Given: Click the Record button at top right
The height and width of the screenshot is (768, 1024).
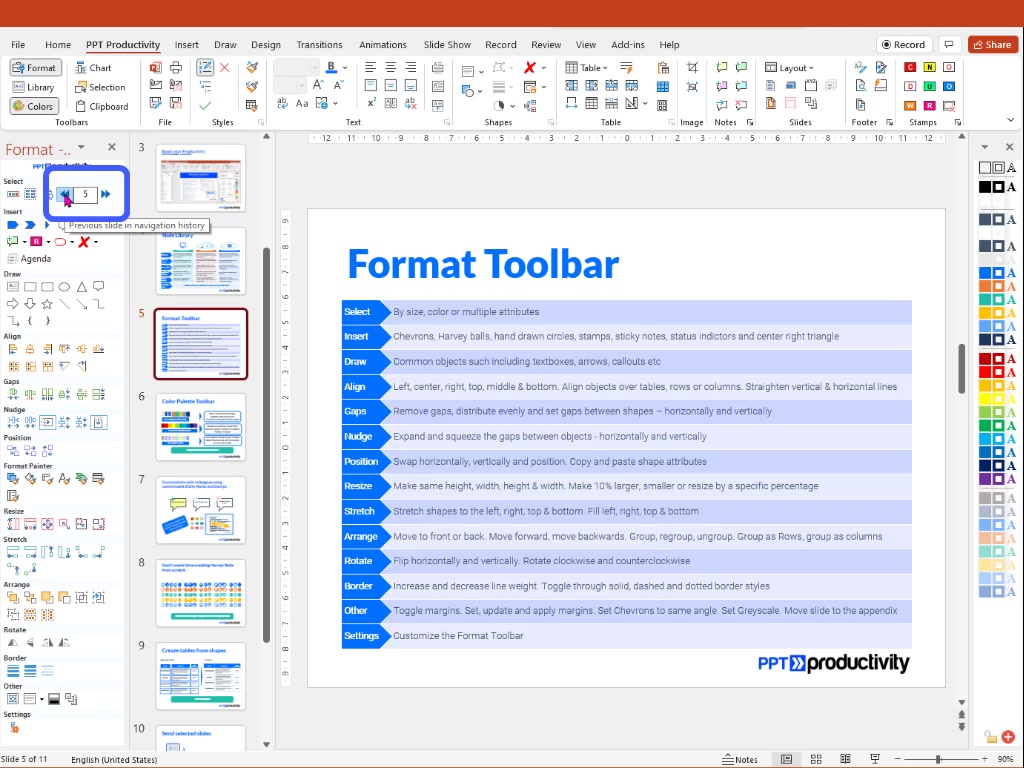Looking at the screenshot, I should pos(903,44).
